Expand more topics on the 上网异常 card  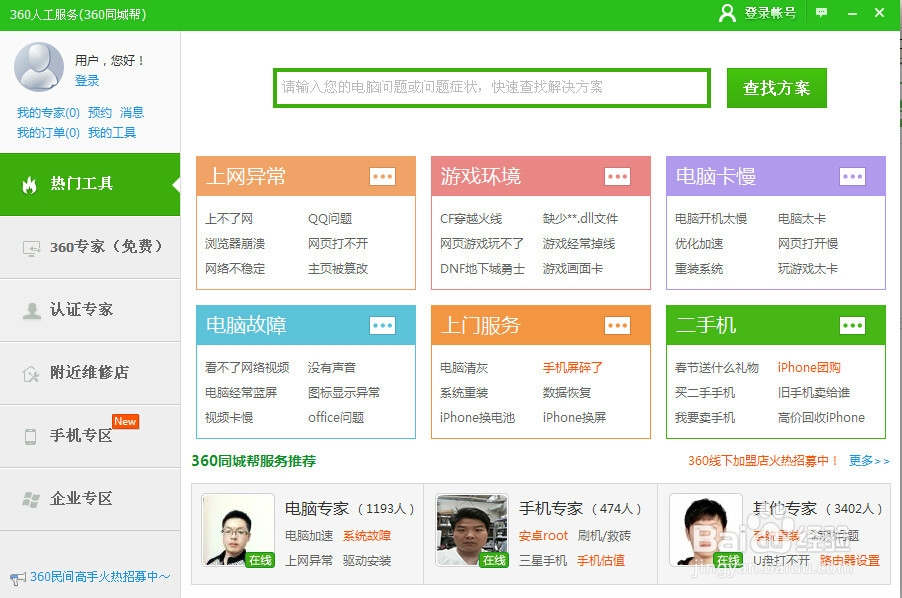point(382,175)
